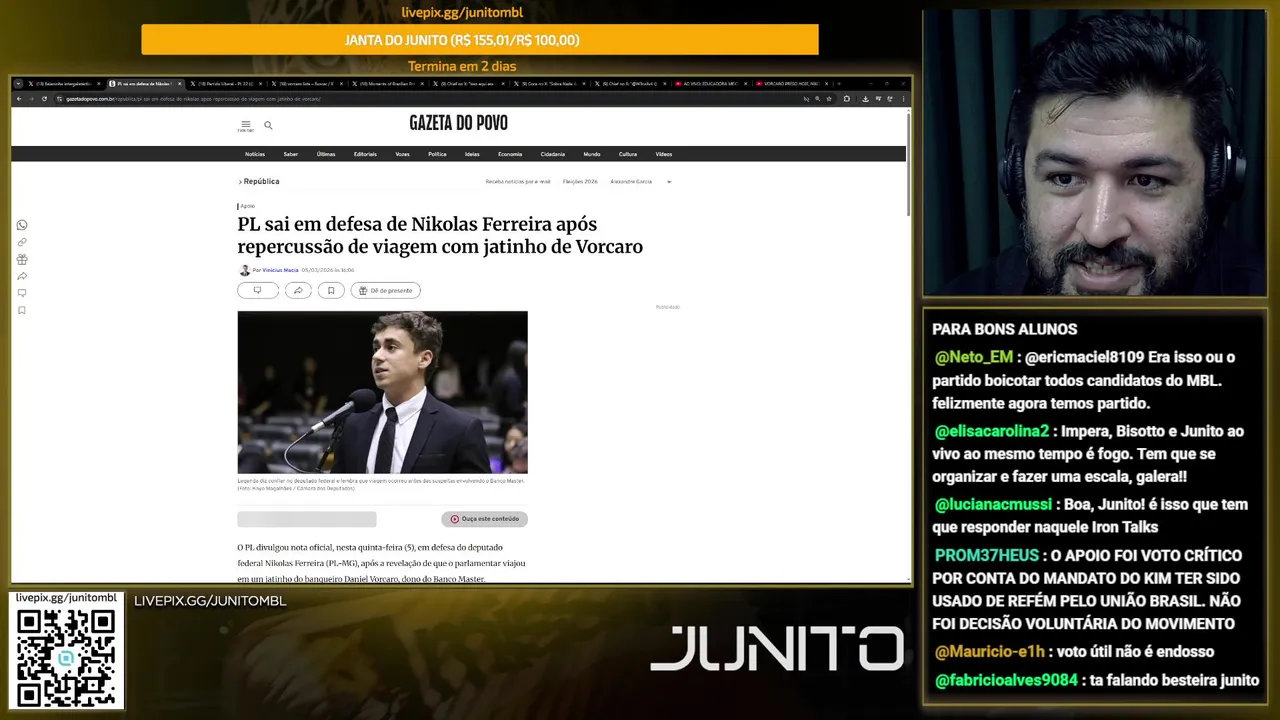Click Receba notícias por e-mail link
This screenshot has height=720, width=1280.
click(x=518, y=182)
